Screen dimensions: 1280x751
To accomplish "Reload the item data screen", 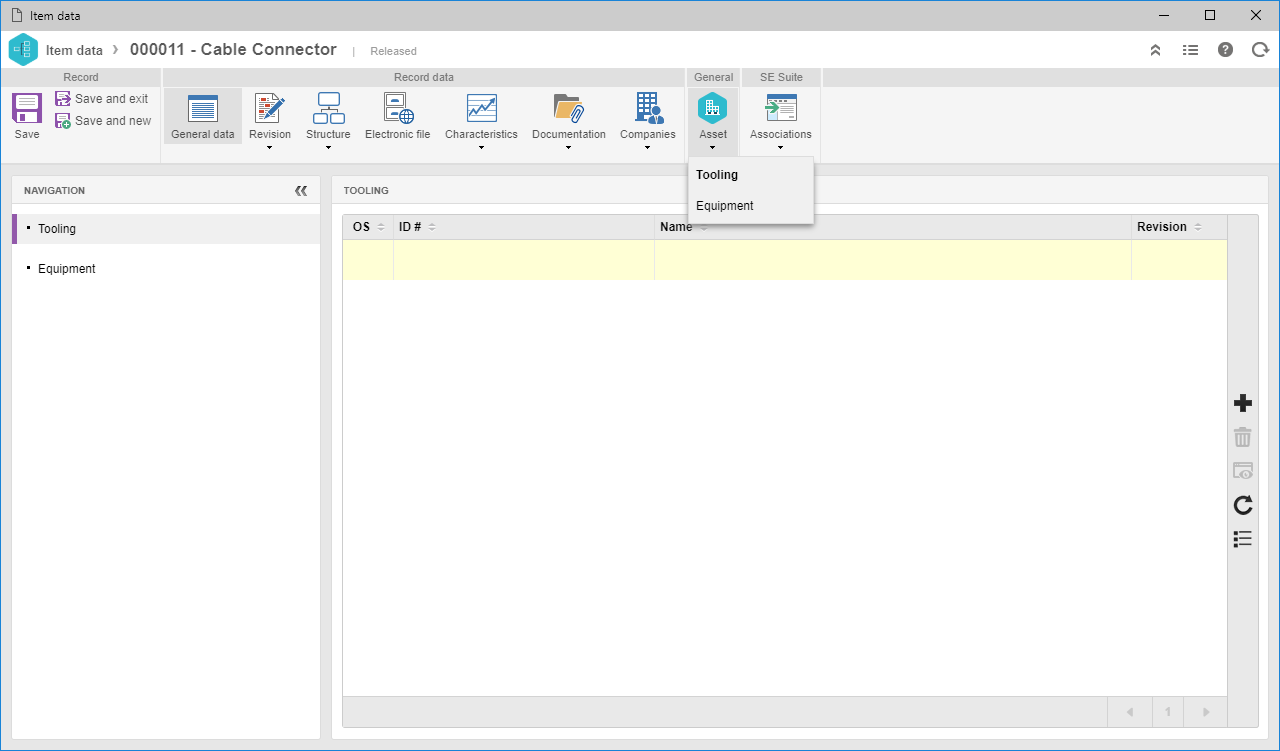I will point(1260,50).
